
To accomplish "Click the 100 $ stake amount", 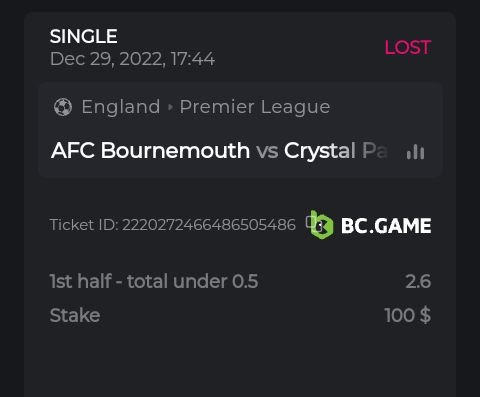I will [x=407, y=315].
